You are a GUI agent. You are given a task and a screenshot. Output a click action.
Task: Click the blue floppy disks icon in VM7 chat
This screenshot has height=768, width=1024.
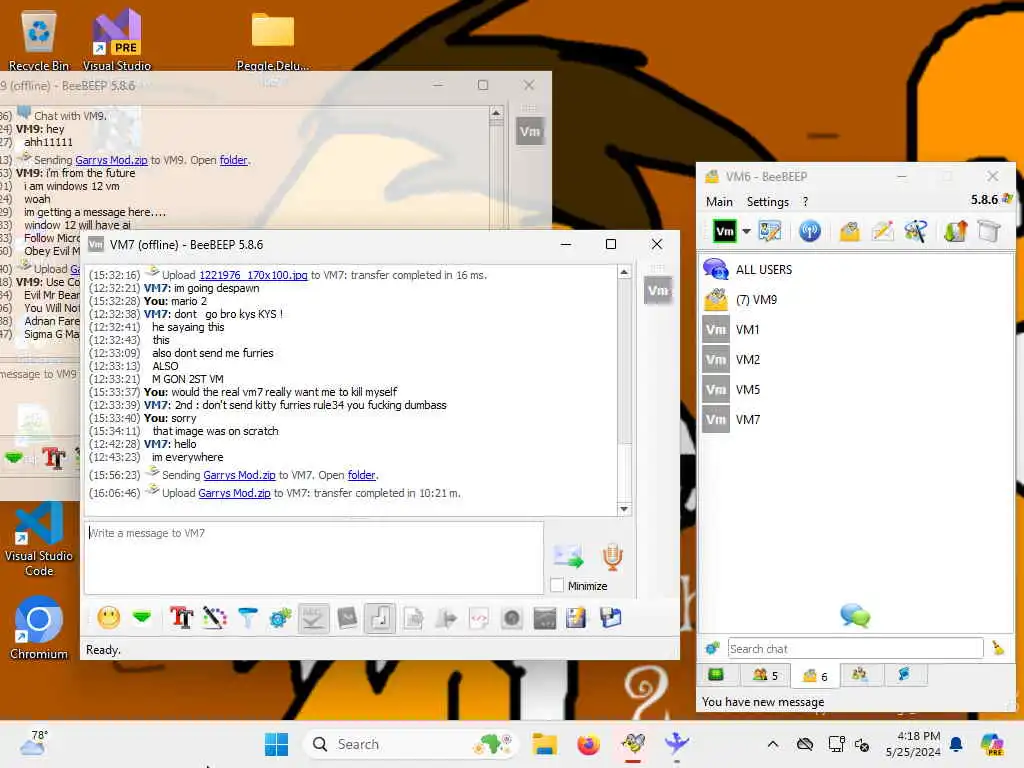click(x=611, y=617)
